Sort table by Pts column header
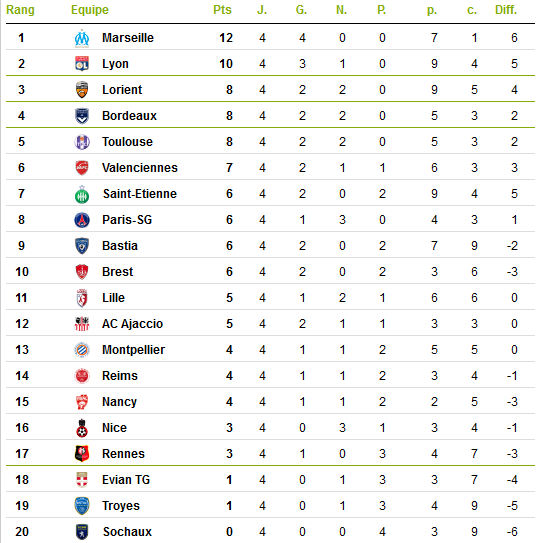This screenshot has width=536, height=543. click(222, 10)
